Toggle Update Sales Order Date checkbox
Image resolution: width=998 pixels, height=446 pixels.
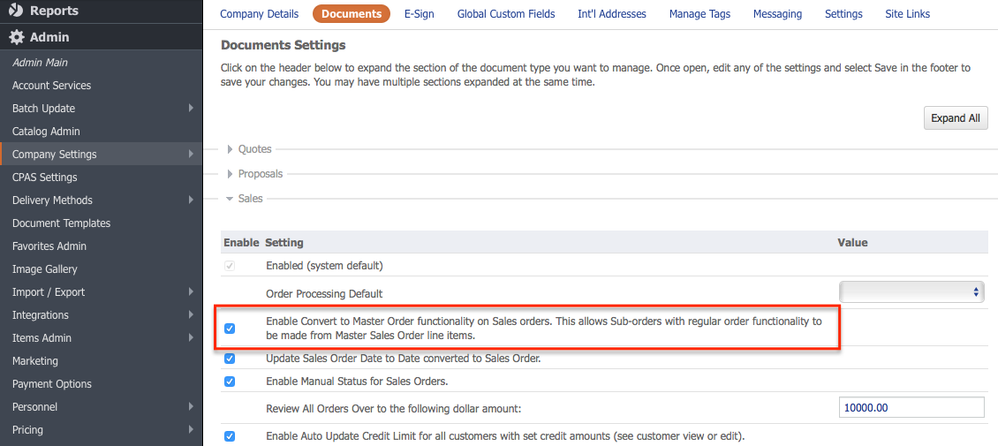(230, 359)
